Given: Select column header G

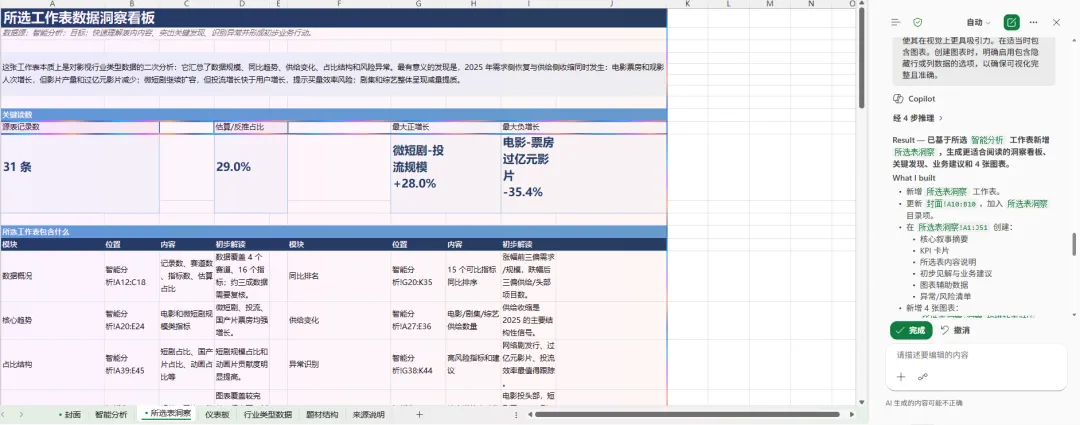Looking at the screenshot, I should [x=418, y=4].
